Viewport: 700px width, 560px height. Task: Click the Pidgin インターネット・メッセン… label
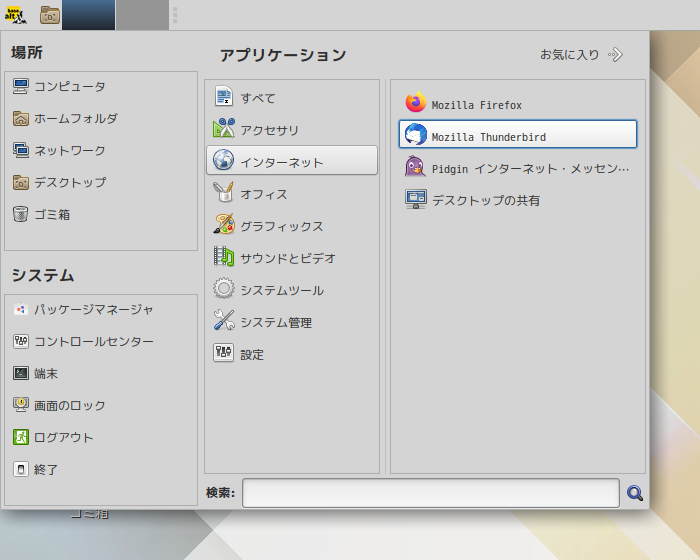[530, 169]
